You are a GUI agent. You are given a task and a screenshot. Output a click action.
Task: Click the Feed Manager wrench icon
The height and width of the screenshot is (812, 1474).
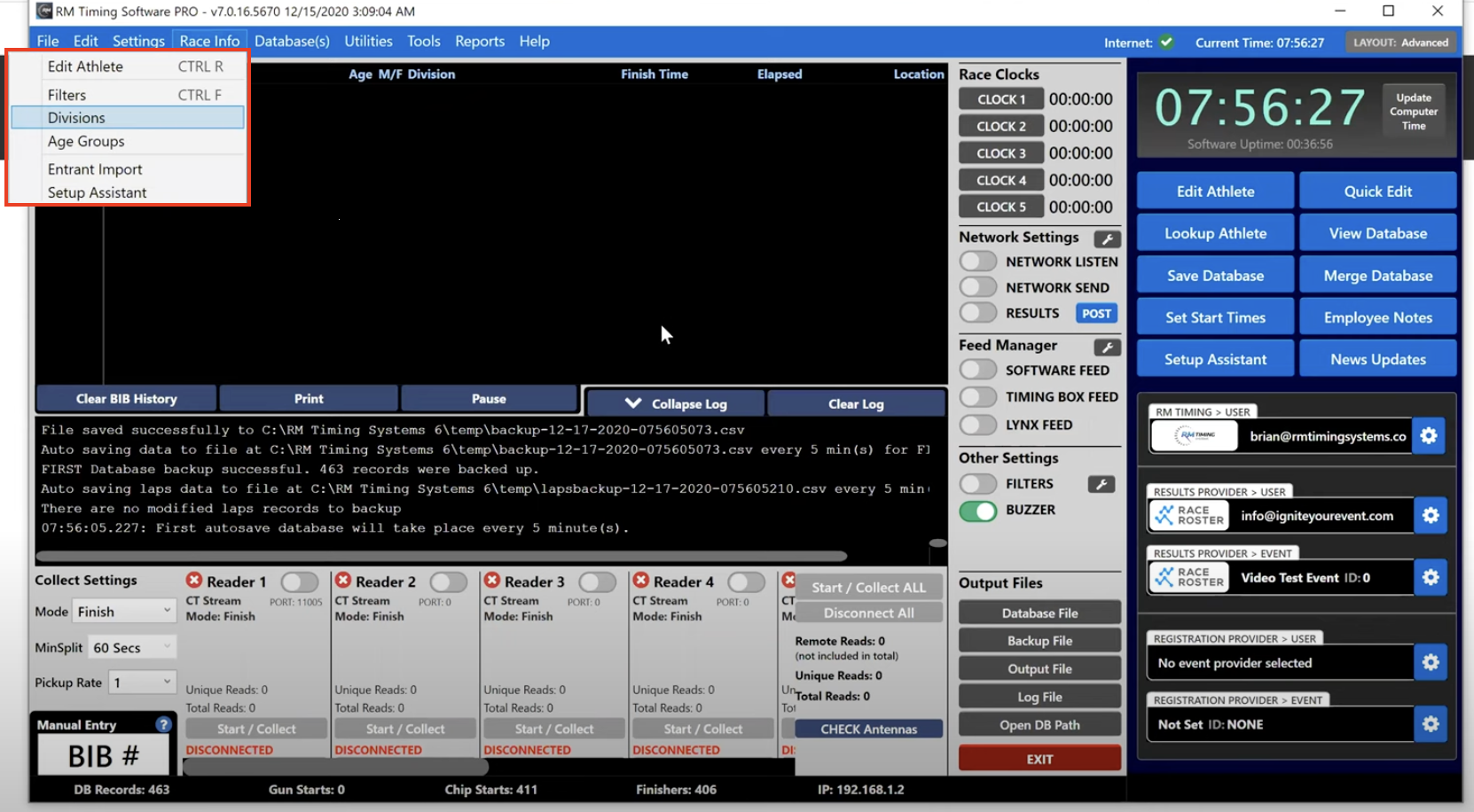[x=1106, y=347]
